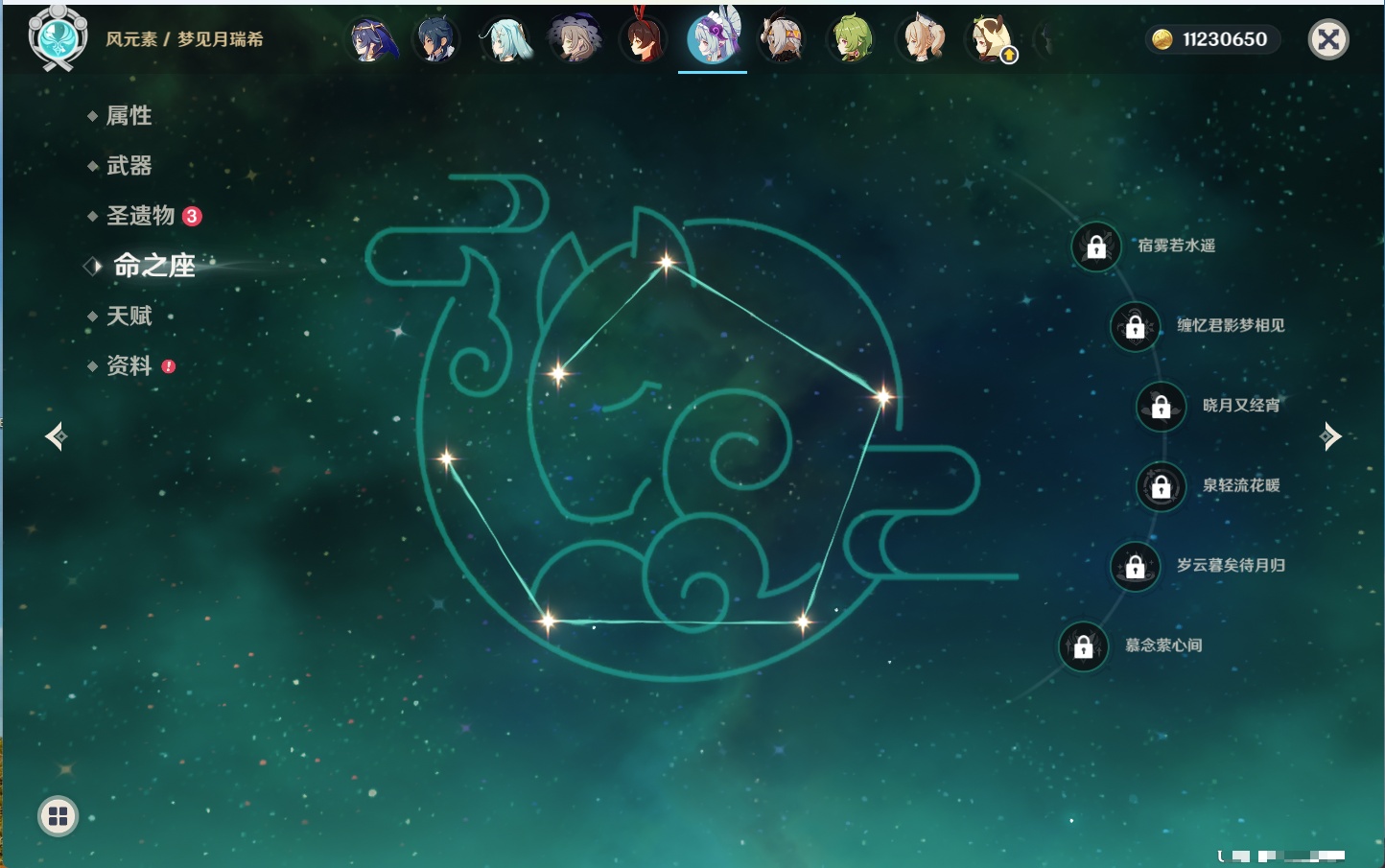This screenshot has width=1385, height=868.
Task: Pick the brown-hooded avatar with upgrade arrow
Action: pyautogui.click(x=989, y=40)
